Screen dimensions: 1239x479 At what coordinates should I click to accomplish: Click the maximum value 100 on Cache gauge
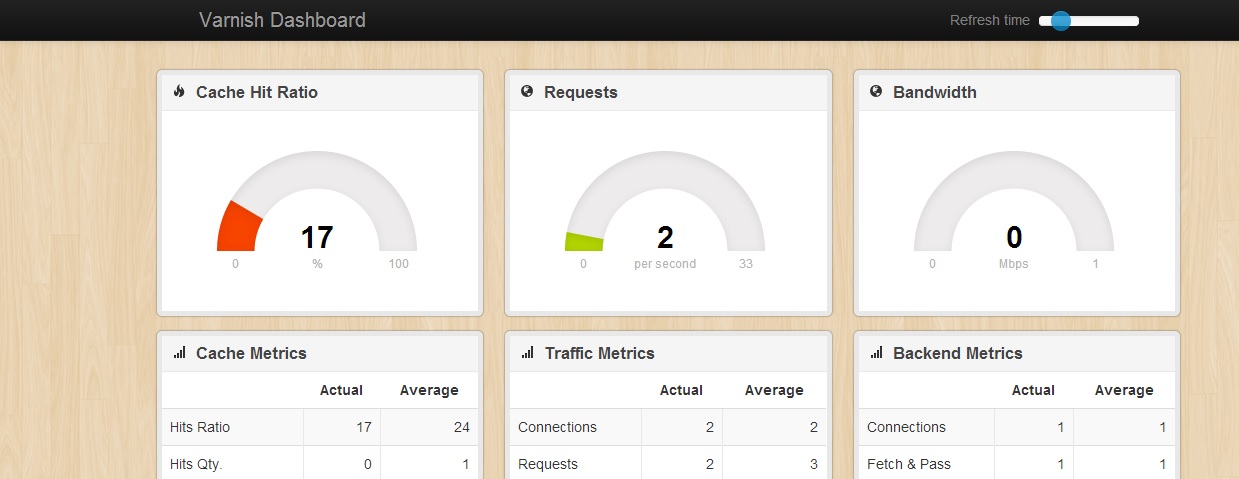[x=399, y=264]
